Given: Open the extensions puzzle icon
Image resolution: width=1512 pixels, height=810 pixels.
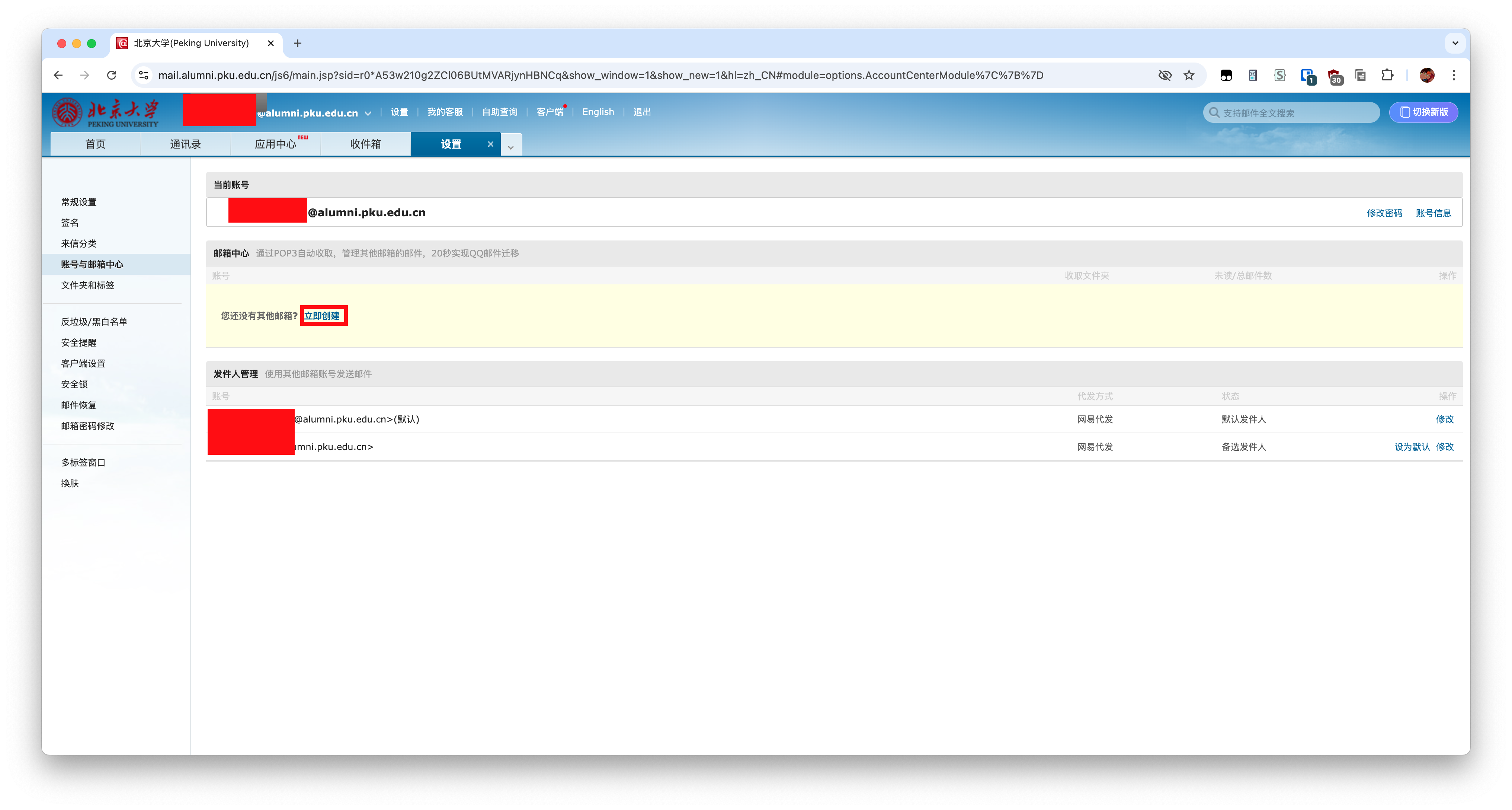Looking at the screenshot, I should coord(1387,75).
